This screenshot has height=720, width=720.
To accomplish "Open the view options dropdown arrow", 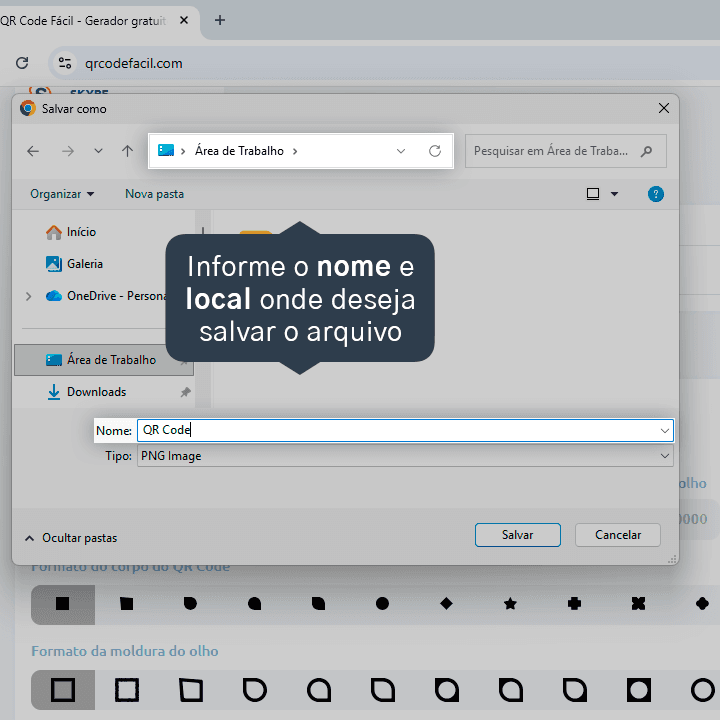I will (x=614, y=194).
